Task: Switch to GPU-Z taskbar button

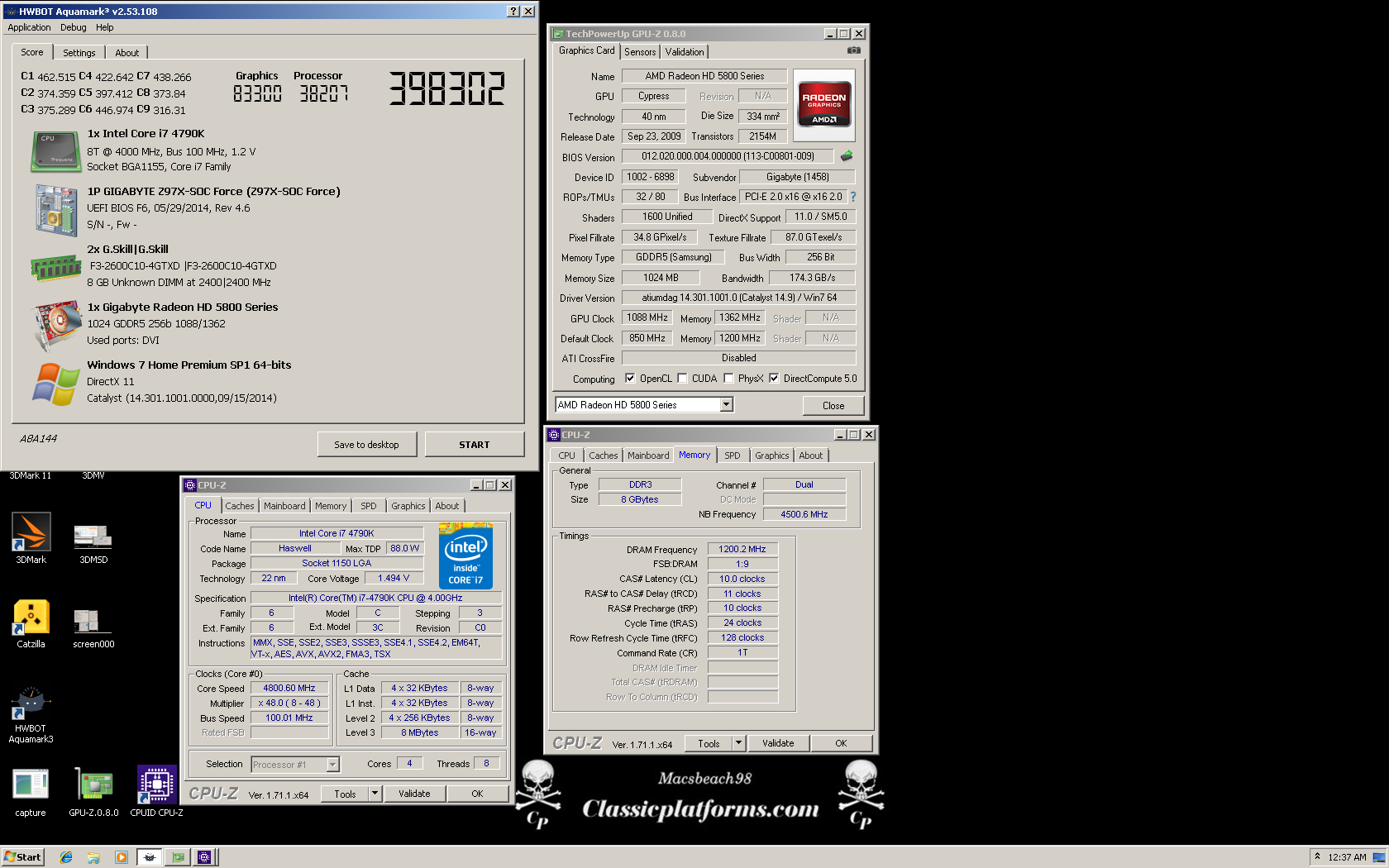Action: [178, 857]
